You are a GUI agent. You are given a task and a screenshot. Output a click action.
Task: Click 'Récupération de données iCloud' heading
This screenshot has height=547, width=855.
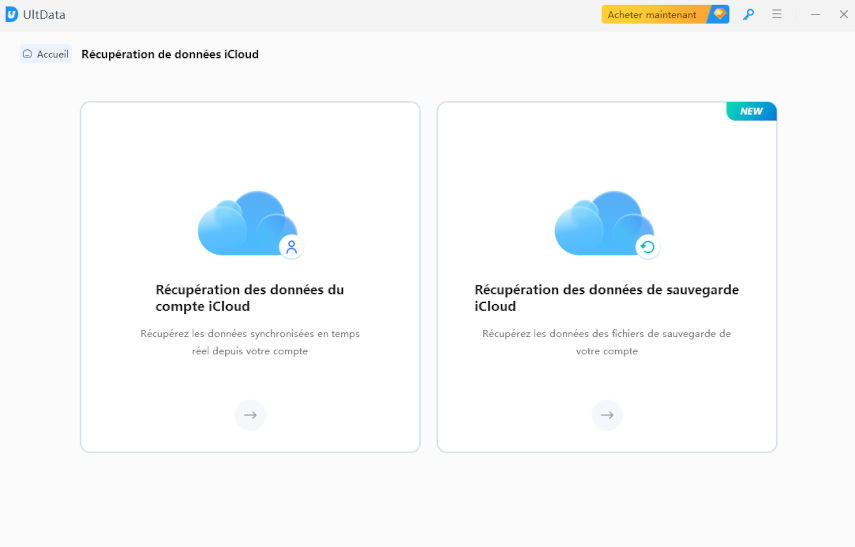pos(170,54)
